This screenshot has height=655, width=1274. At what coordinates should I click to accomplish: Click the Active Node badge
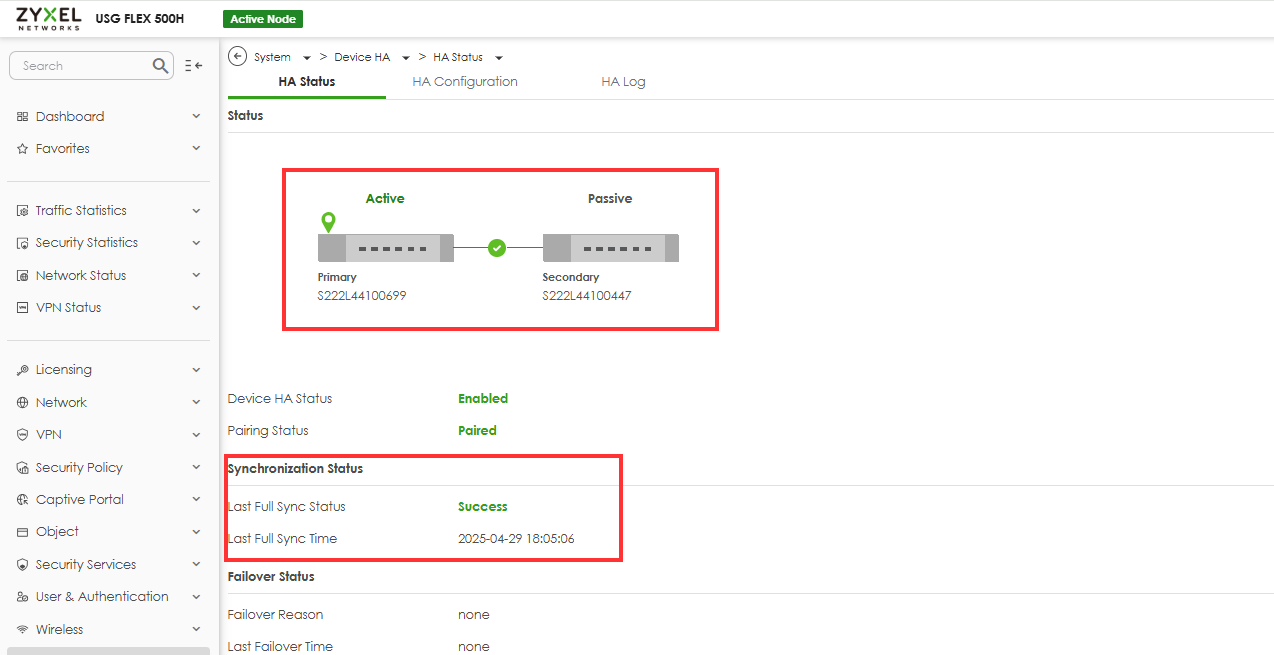[265, 19]
